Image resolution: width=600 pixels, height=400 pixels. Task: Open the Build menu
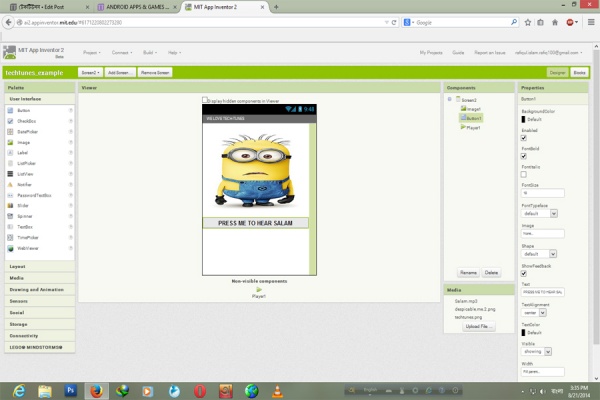click(x=149, y=51)
